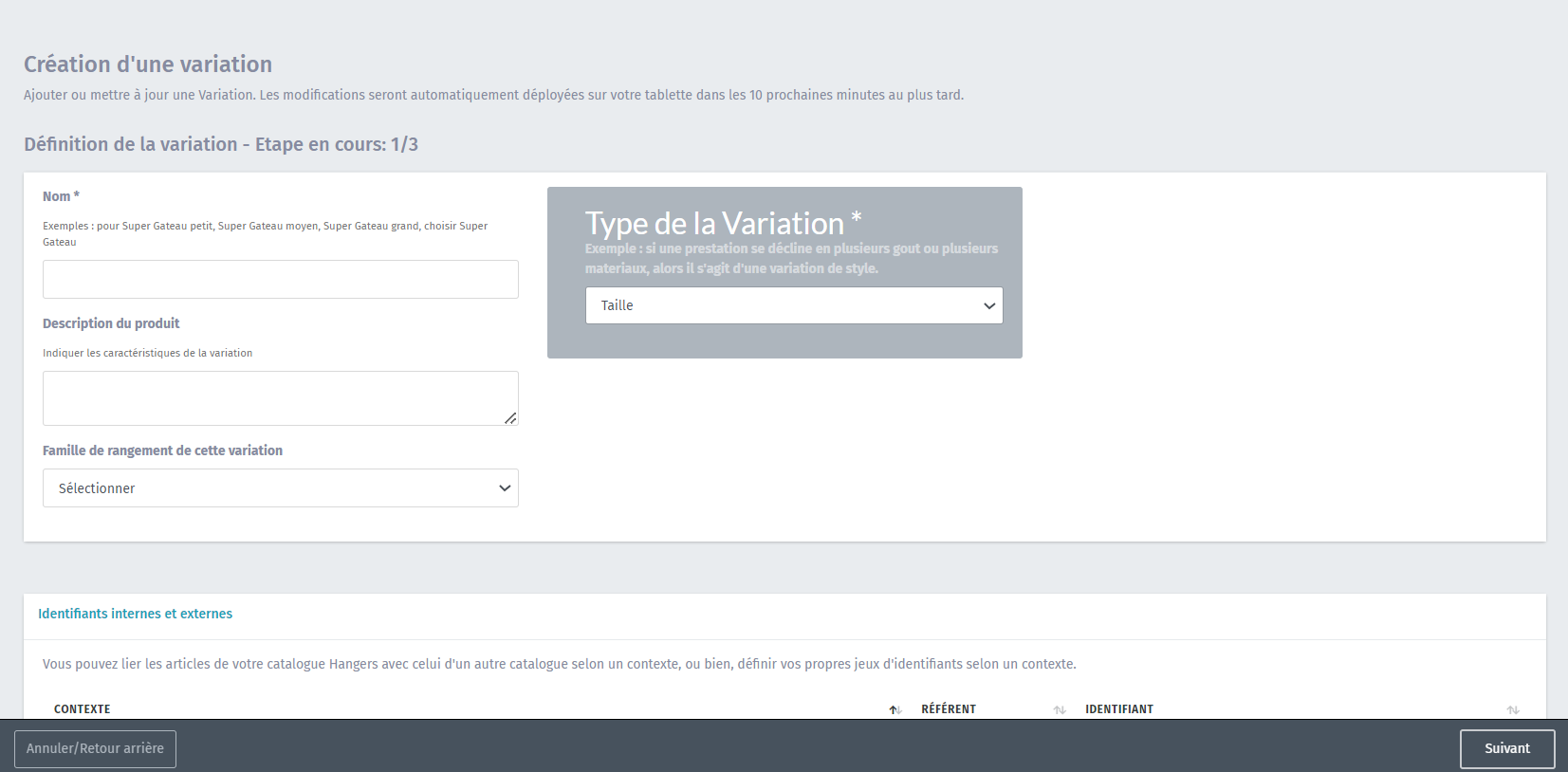
Task: Click Annuler/Retour arrière button
Action: click(95, 748)
